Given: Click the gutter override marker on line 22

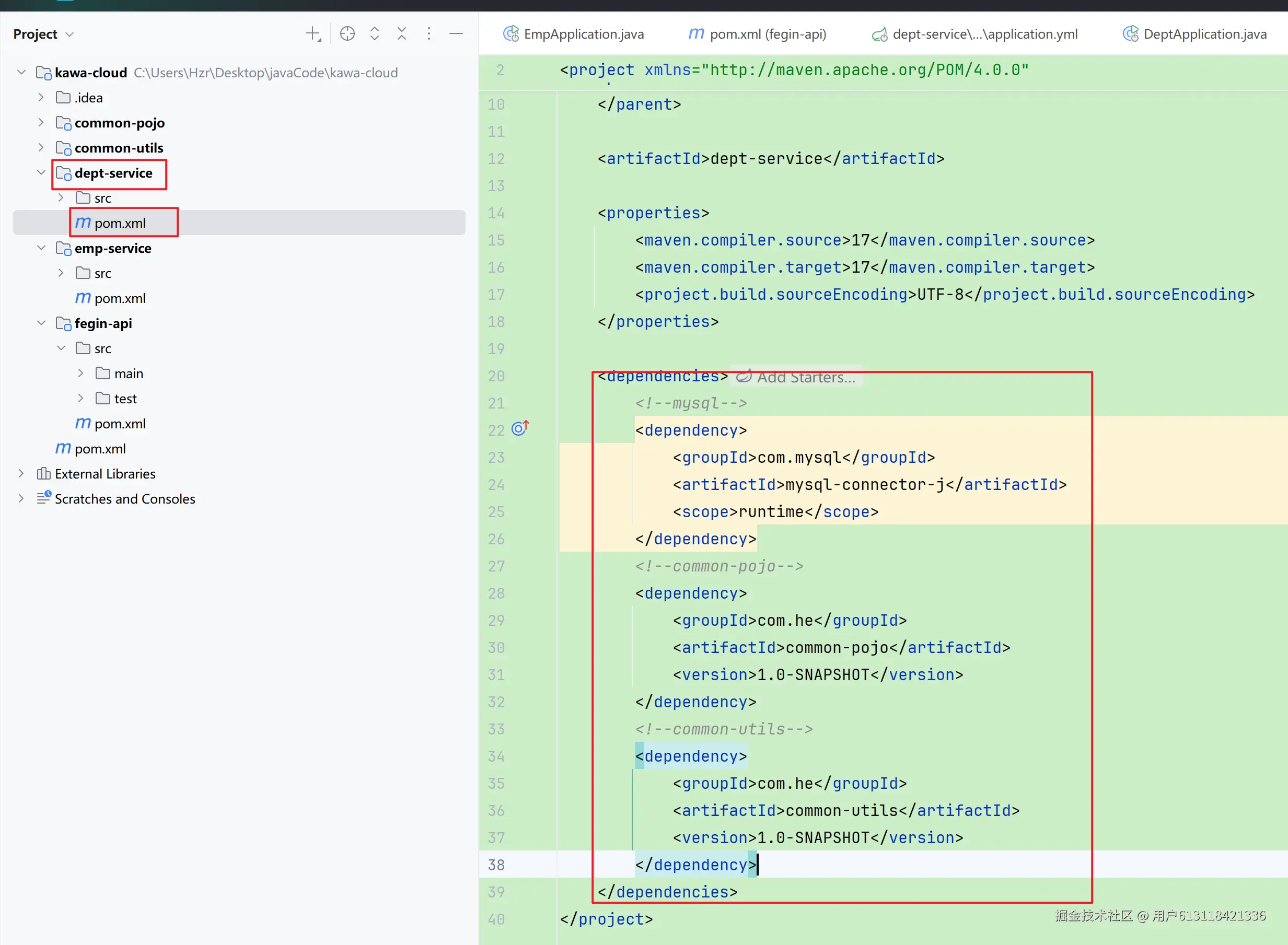Looking at the screenshot, I should tap(519, 428).
